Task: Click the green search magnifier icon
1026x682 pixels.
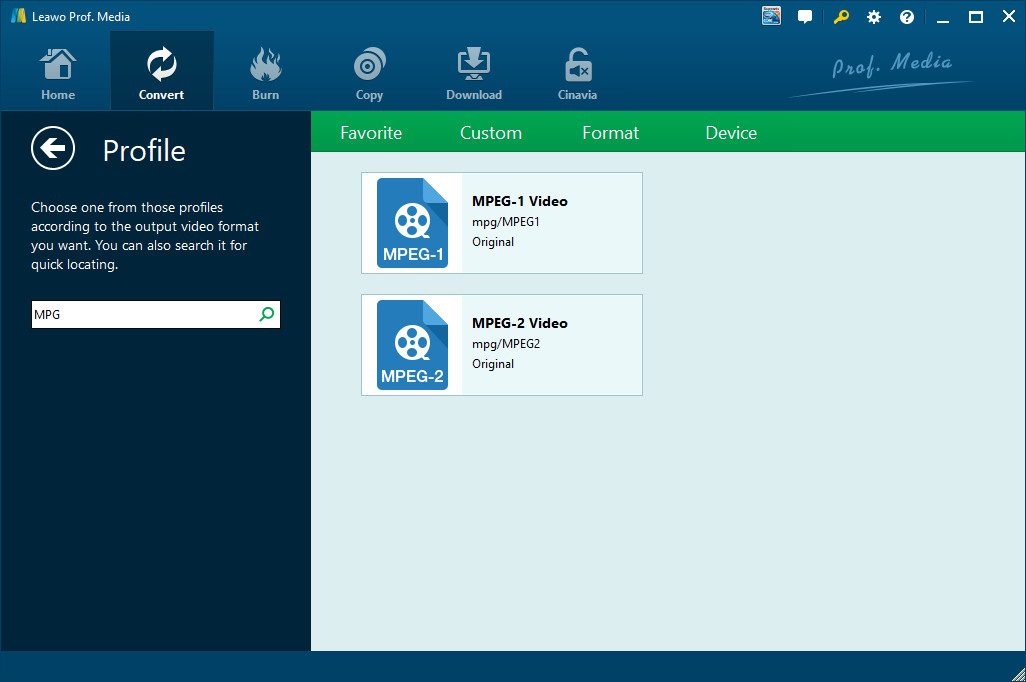Action: [267, 314]
